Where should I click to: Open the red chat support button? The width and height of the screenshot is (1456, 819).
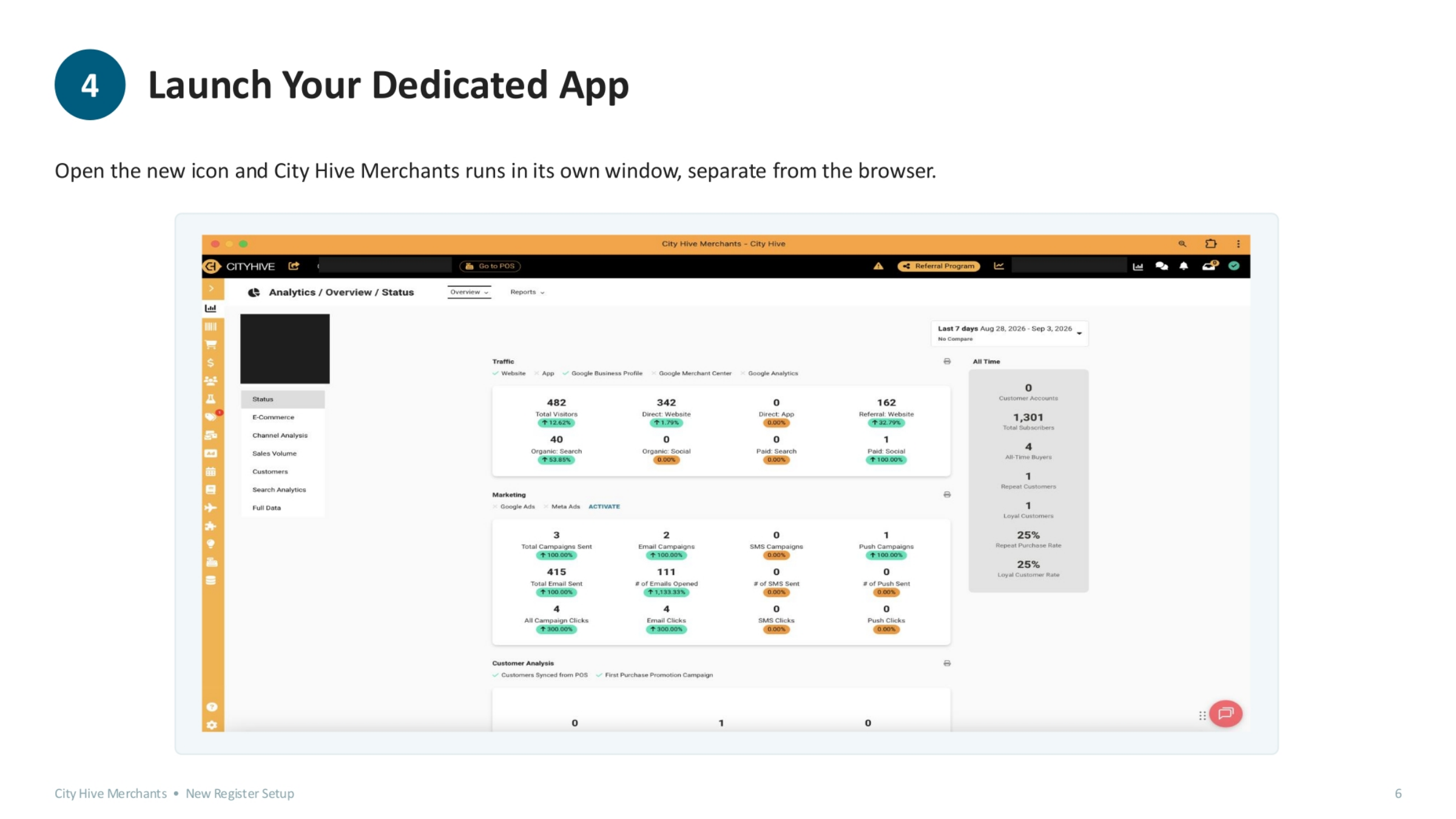pos(1225,714)
